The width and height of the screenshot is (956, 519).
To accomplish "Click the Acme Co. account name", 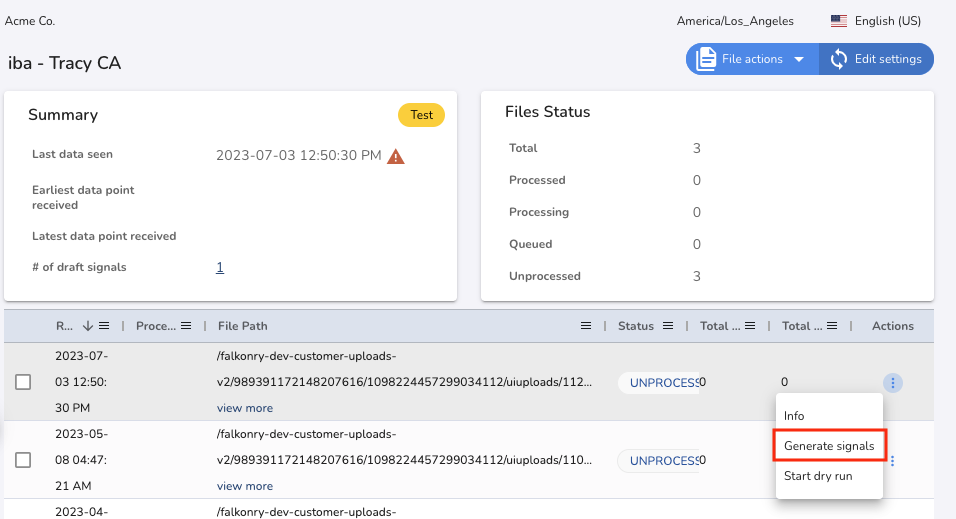I will click(30, 21).
